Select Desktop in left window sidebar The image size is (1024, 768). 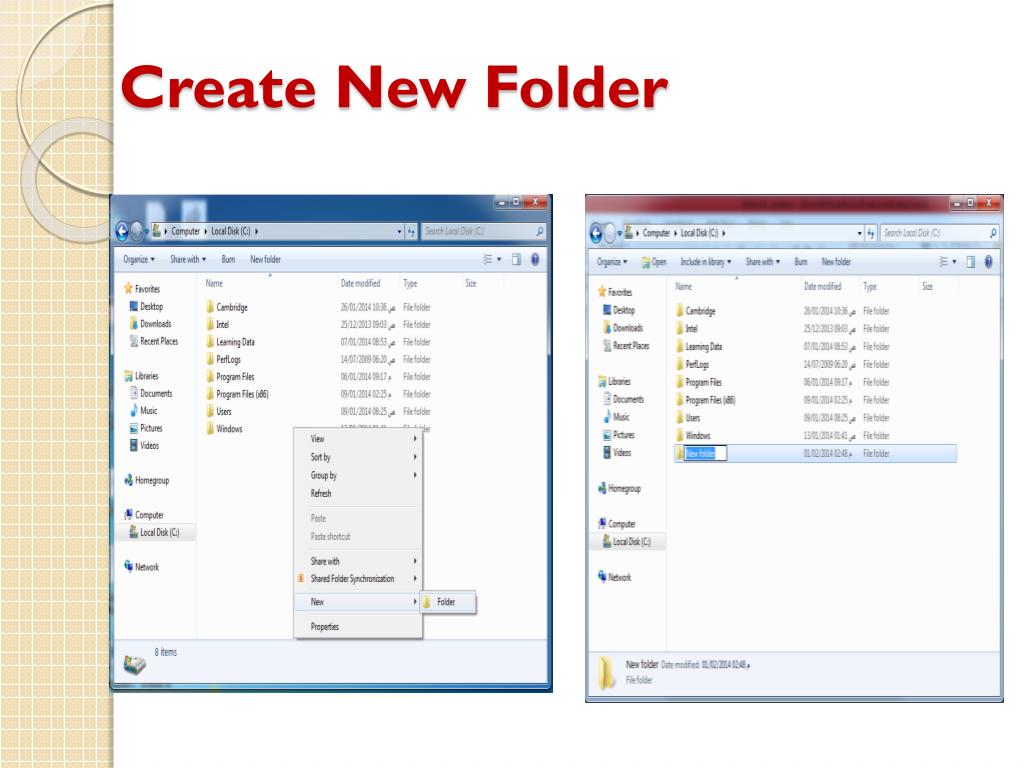click(146, 306)
